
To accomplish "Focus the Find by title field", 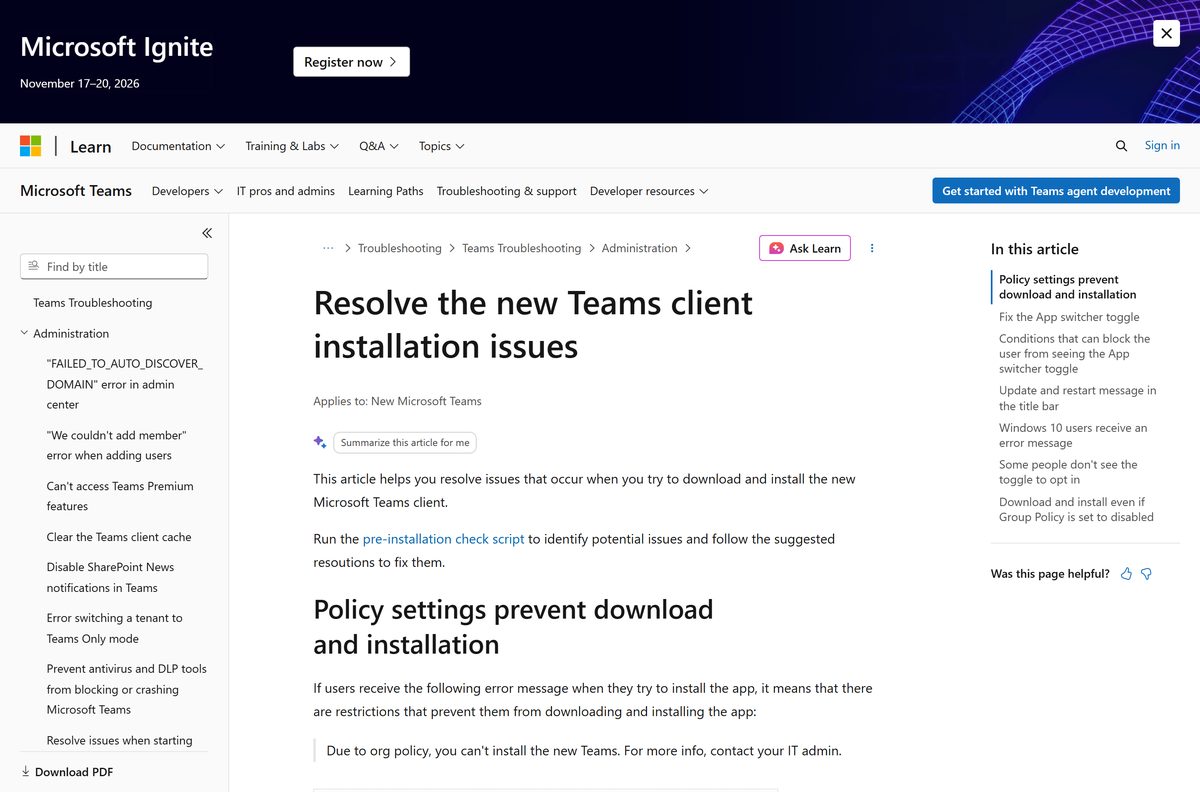I will coord(114,267).
